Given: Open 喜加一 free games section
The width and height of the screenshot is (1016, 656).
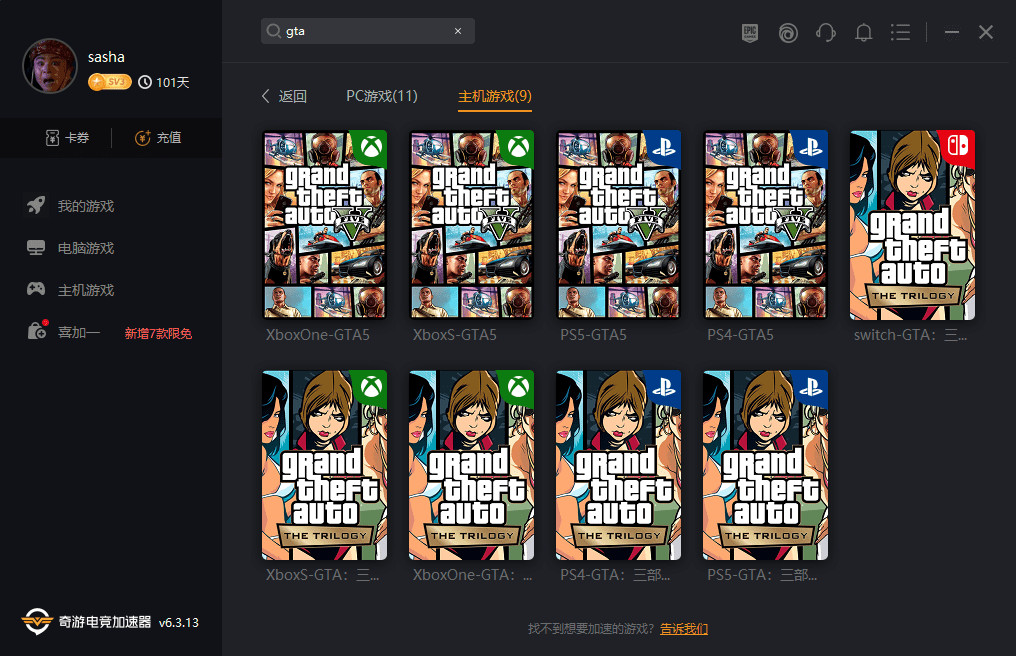Looking at the screenshot, I should point(64,332).
